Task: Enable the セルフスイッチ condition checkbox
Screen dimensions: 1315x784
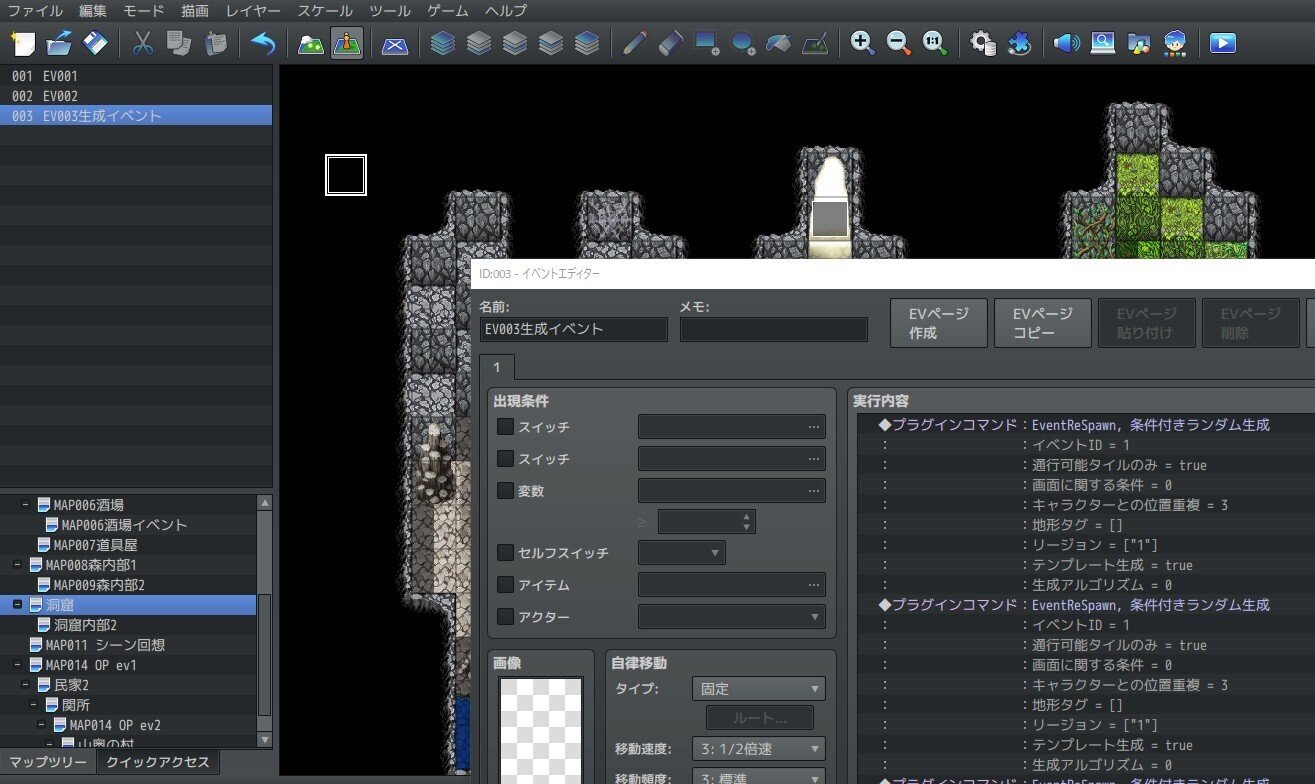Action: pos(505,552)
